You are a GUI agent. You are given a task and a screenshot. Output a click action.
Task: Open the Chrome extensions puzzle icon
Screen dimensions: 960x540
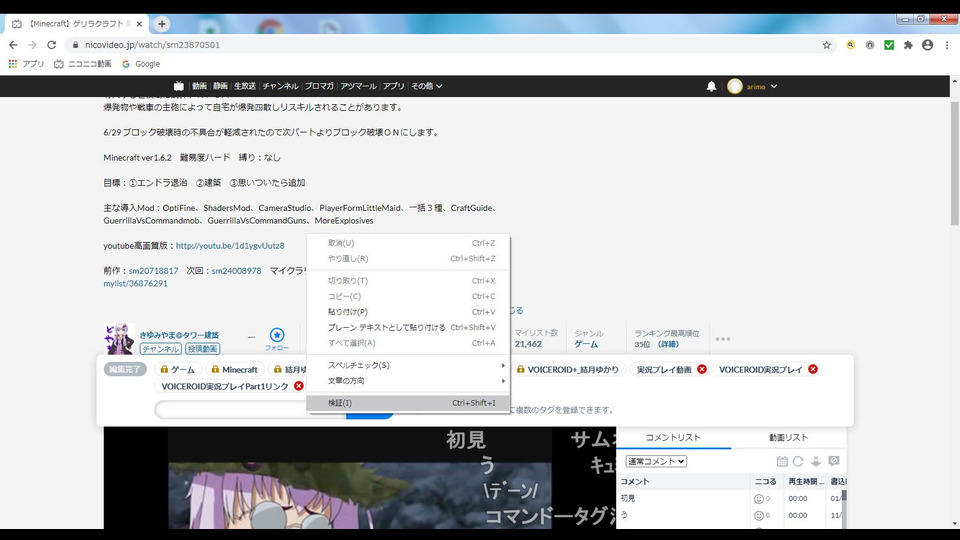click(908, 45)
